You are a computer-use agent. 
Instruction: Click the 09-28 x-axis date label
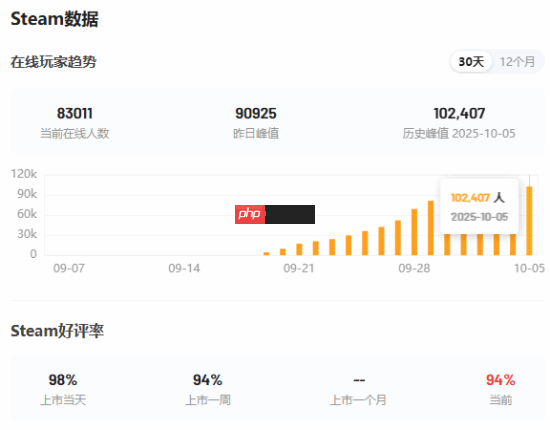(414, 268)
